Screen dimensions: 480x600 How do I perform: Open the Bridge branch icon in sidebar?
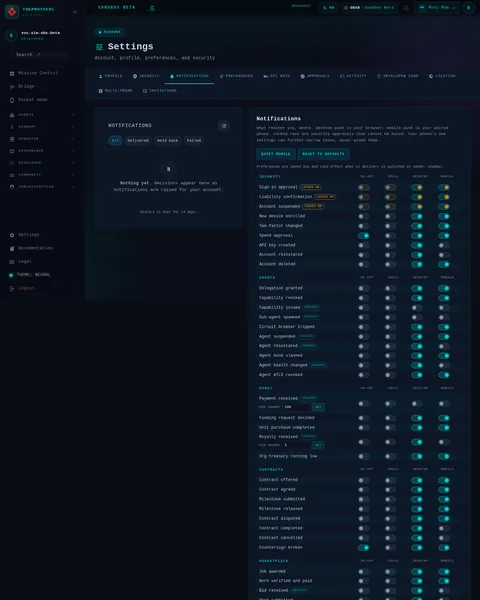click(x=12, y=86)
